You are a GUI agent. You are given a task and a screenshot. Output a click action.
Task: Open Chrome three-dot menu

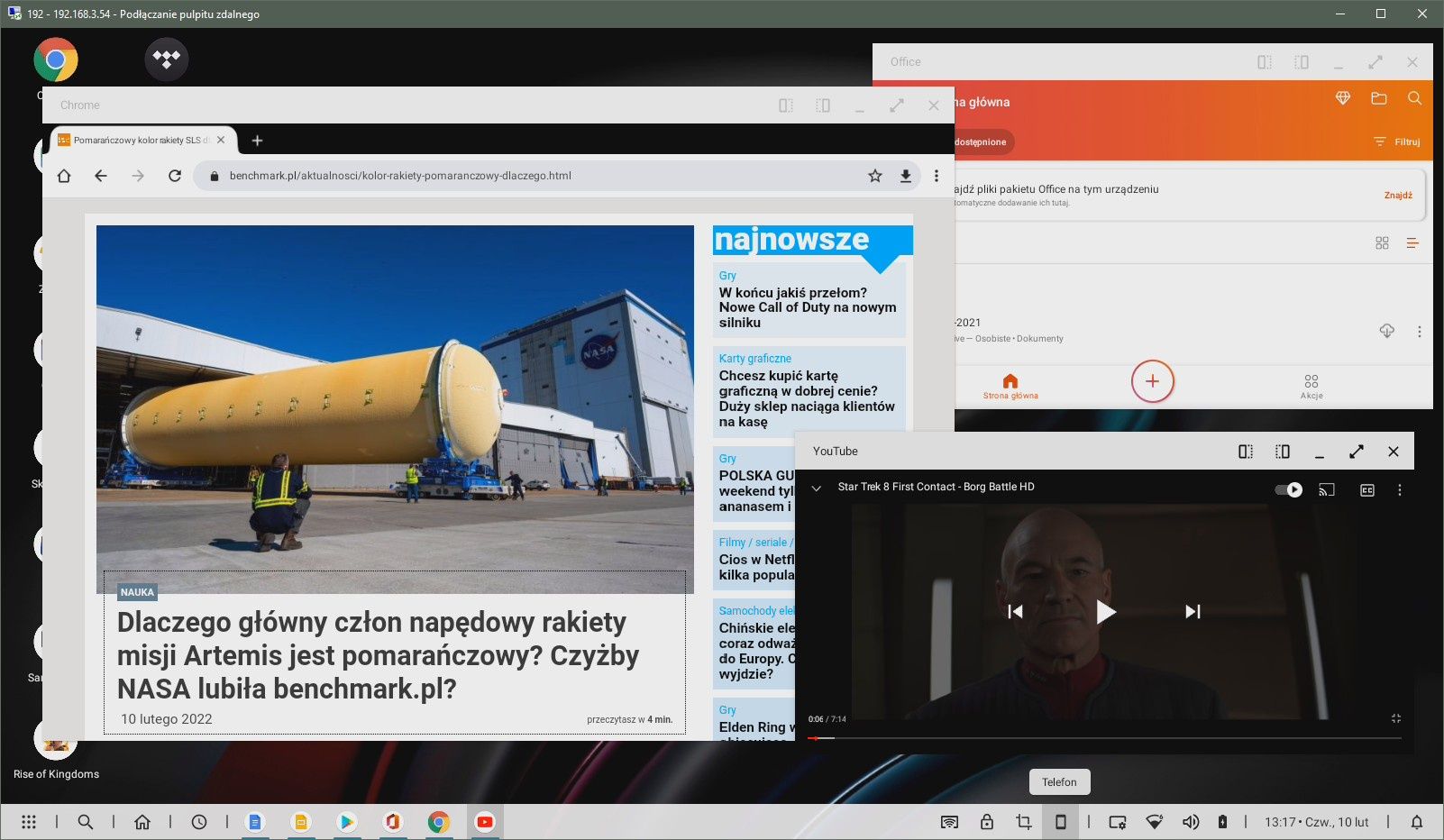937,176
